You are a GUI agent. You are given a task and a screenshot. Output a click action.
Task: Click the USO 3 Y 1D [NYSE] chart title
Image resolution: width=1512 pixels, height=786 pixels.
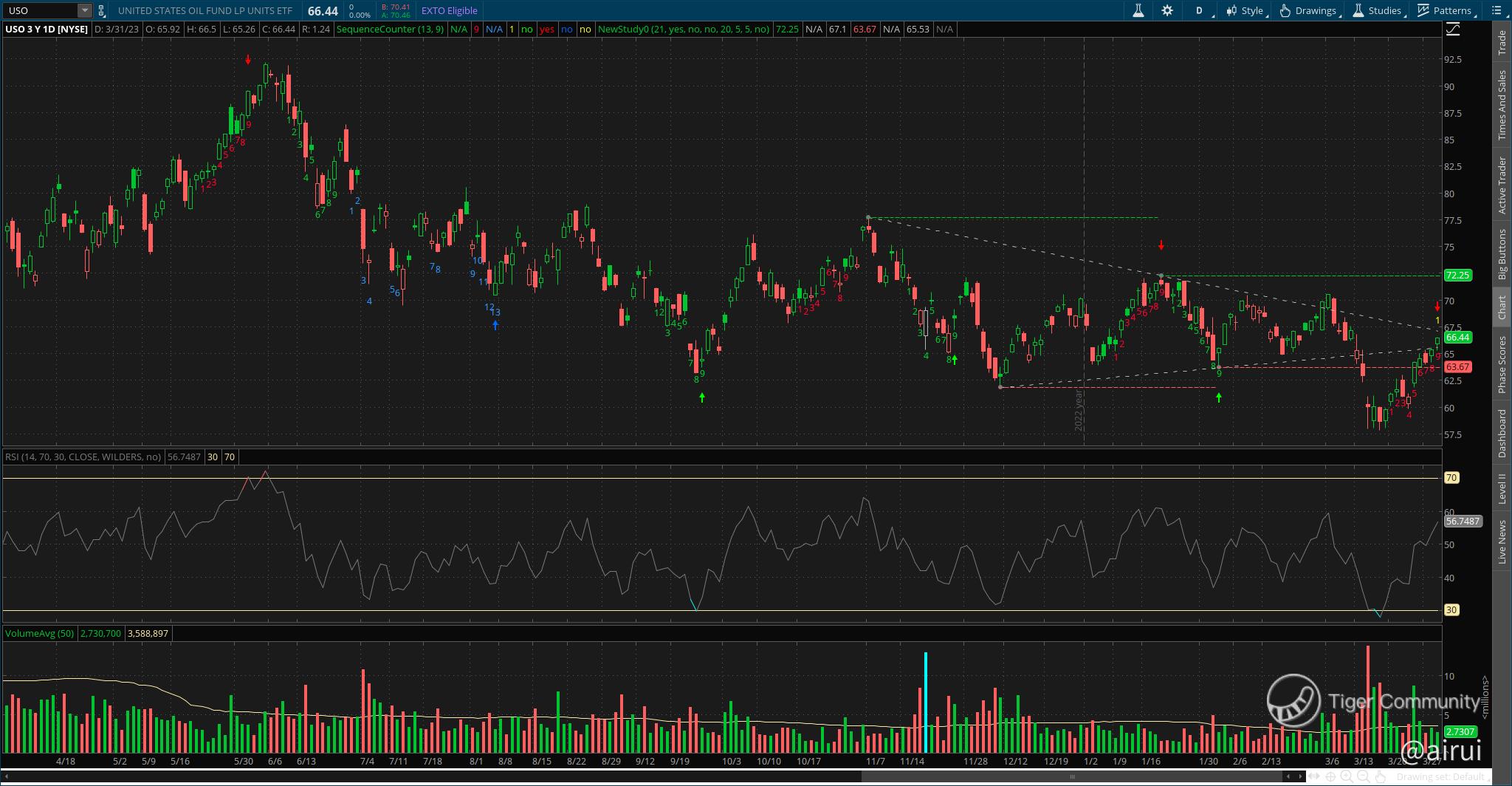tap(47, 29)
